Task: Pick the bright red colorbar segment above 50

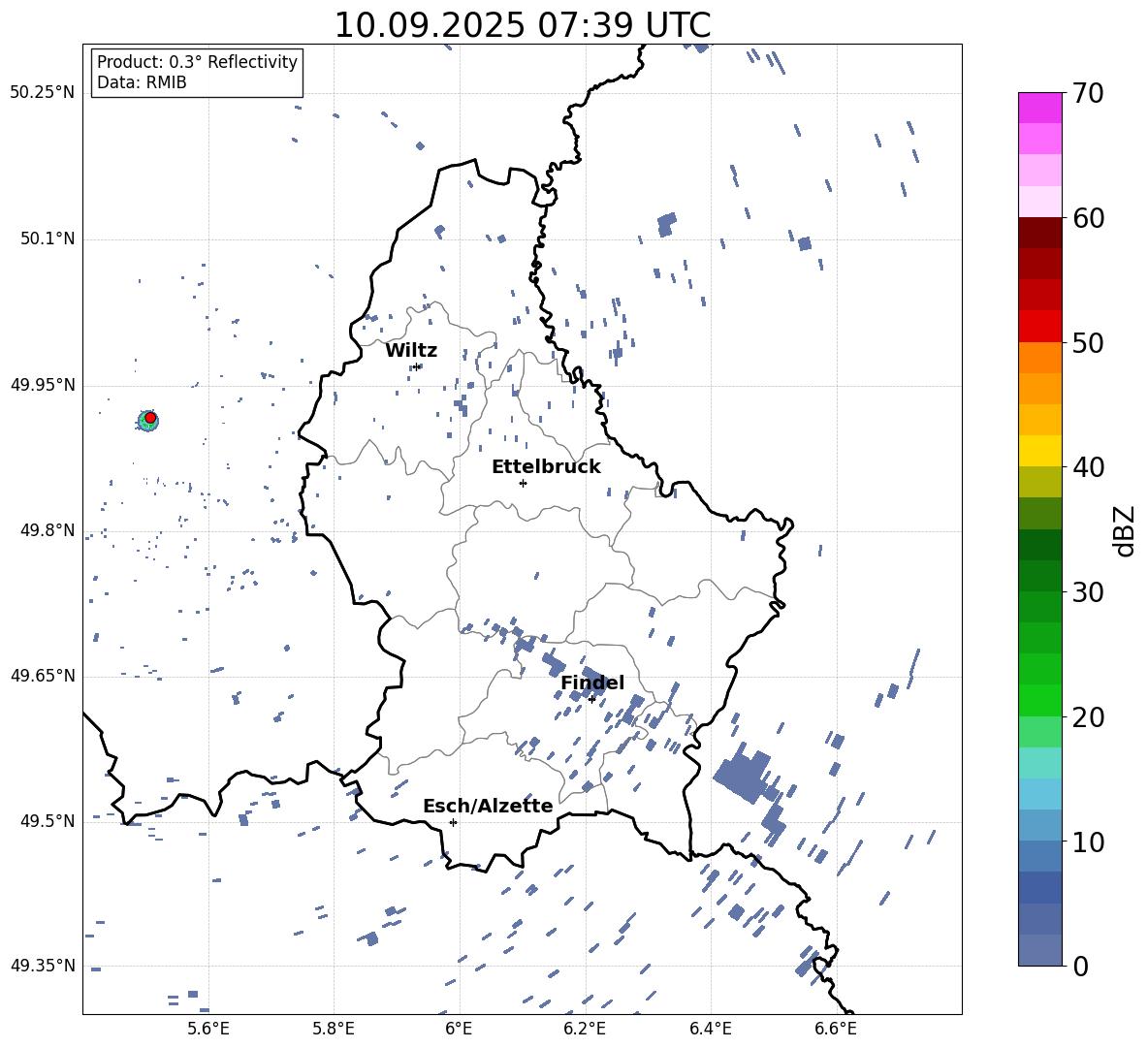Action: pyautogui.click(x=1039, y=327)
